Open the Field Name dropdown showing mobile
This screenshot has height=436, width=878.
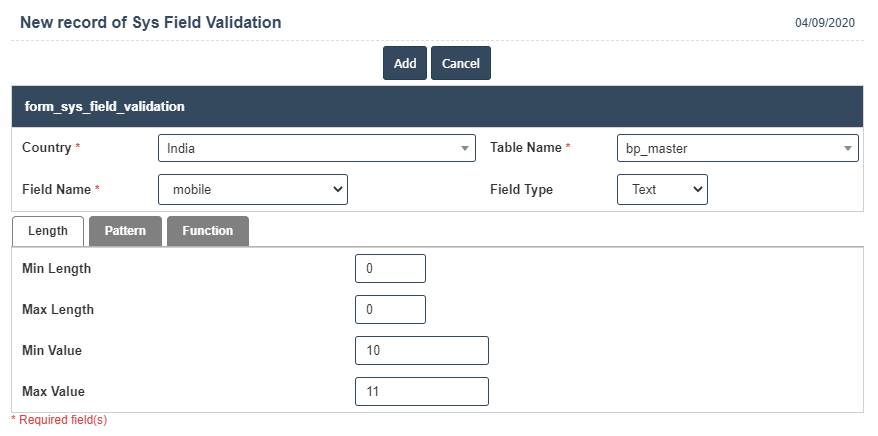coord(252,189)
